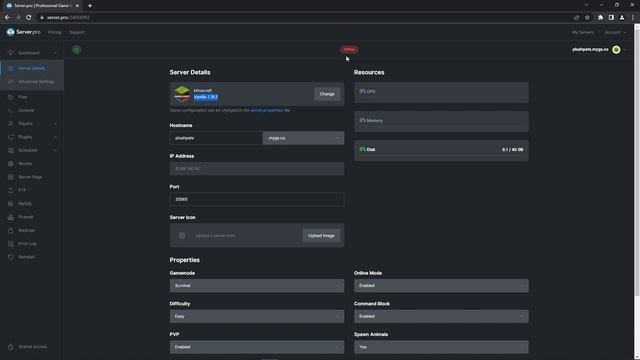Open the Plugins sidebar icon
Screen dimensions: 640x360
click(x=11, y=137)
